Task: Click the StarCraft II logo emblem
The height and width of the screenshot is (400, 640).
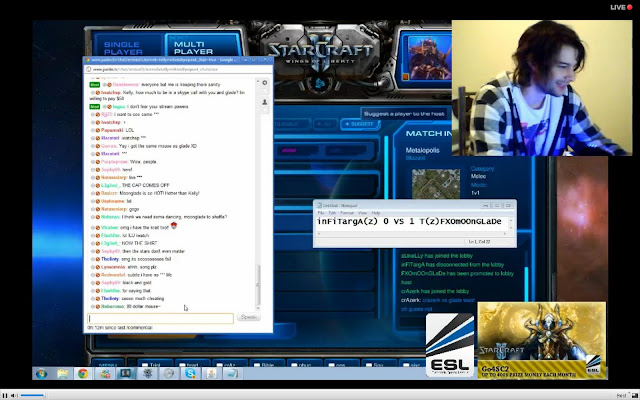Action: click(320, 53)
